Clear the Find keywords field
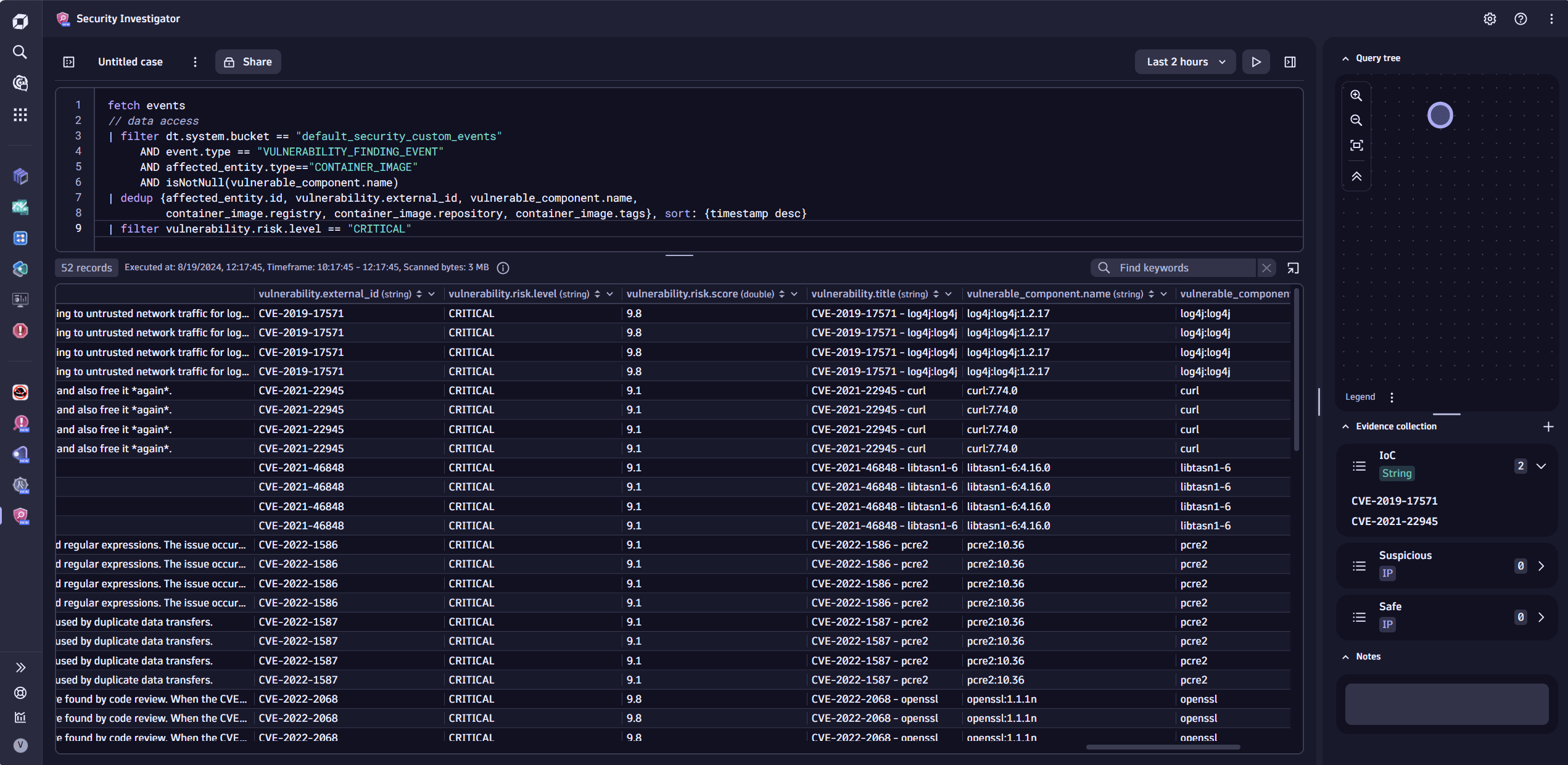Image resolution: width=1568 pixels, height=765 pixels. [x=1266, y=268]
